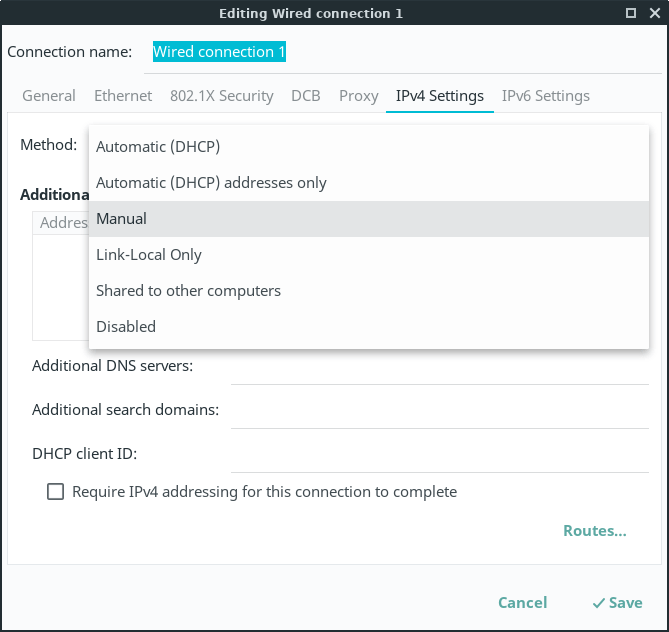Pick Disabled in the method dropdown
Image resolution: width=669 pixels, height=632 pixels.
(126, 327)
